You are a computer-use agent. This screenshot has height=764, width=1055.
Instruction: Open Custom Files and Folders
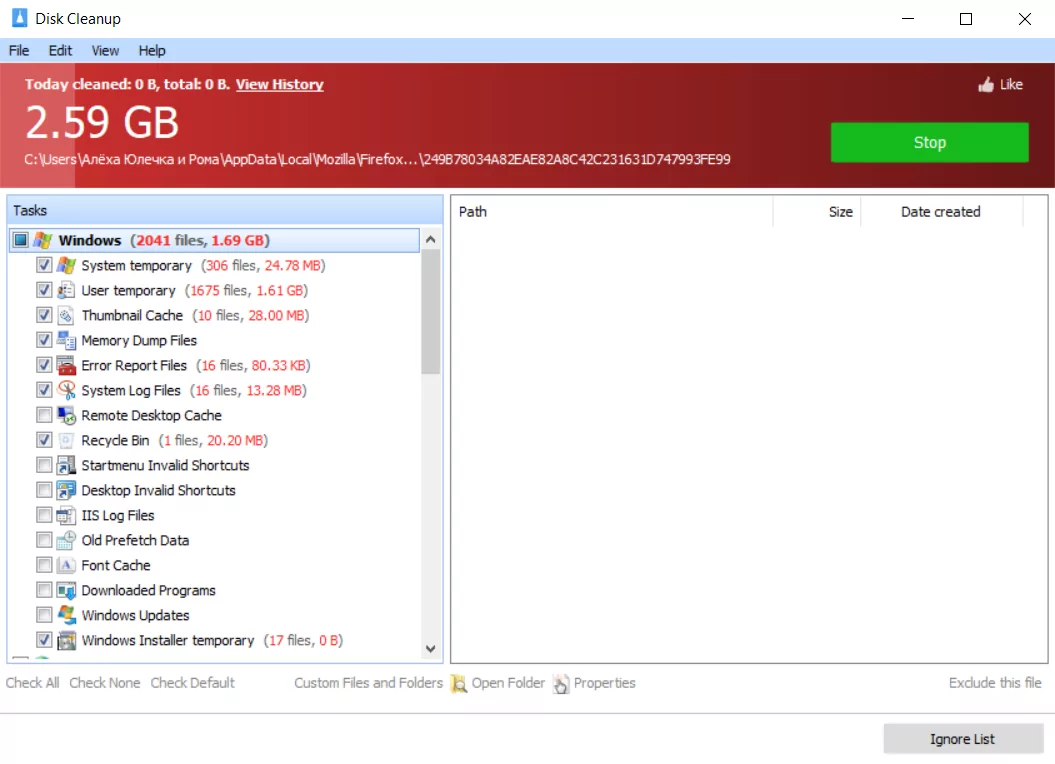pos(368,683)
